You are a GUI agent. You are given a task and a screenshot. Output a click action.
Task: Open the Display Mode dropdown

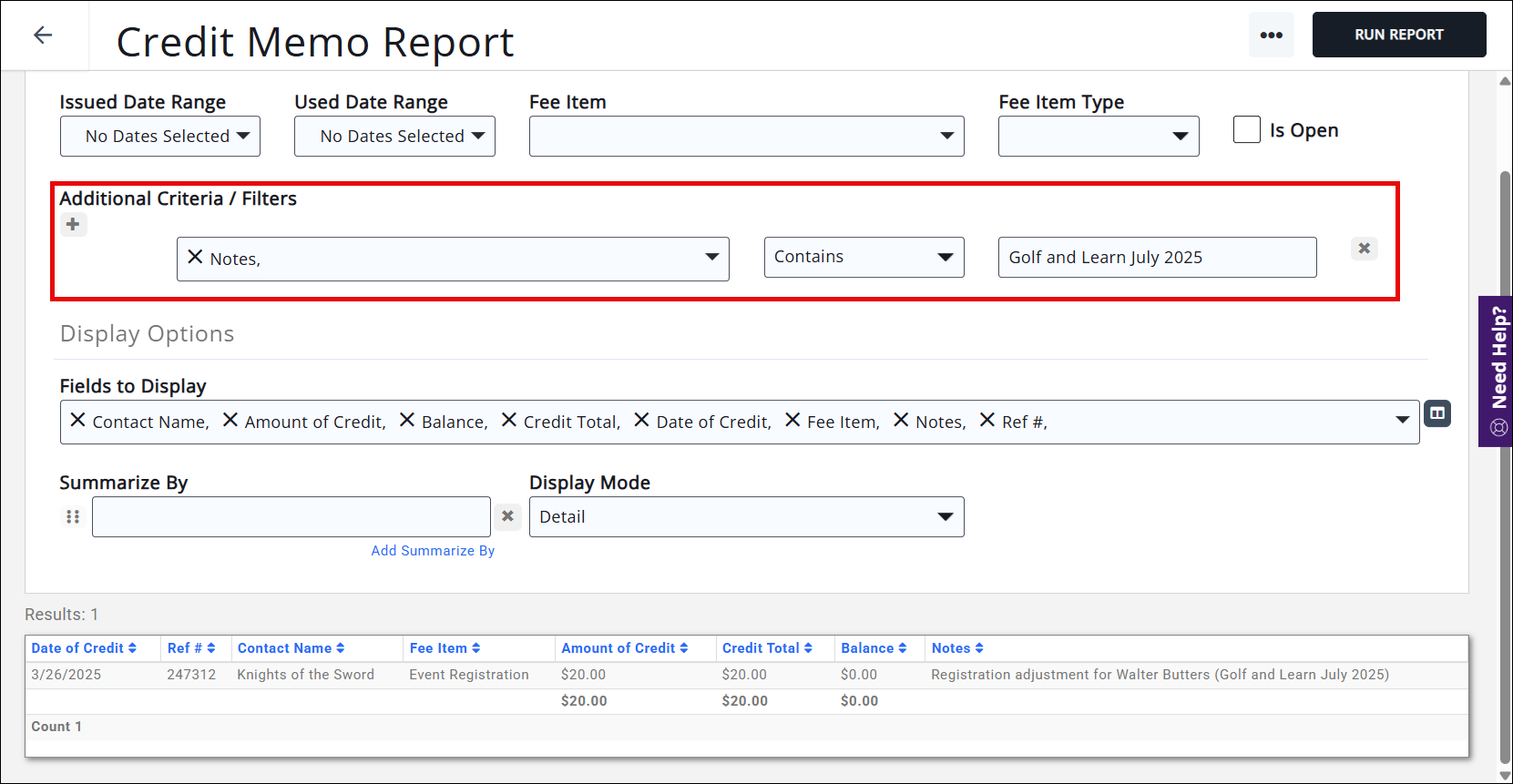[x=746, y=517]
